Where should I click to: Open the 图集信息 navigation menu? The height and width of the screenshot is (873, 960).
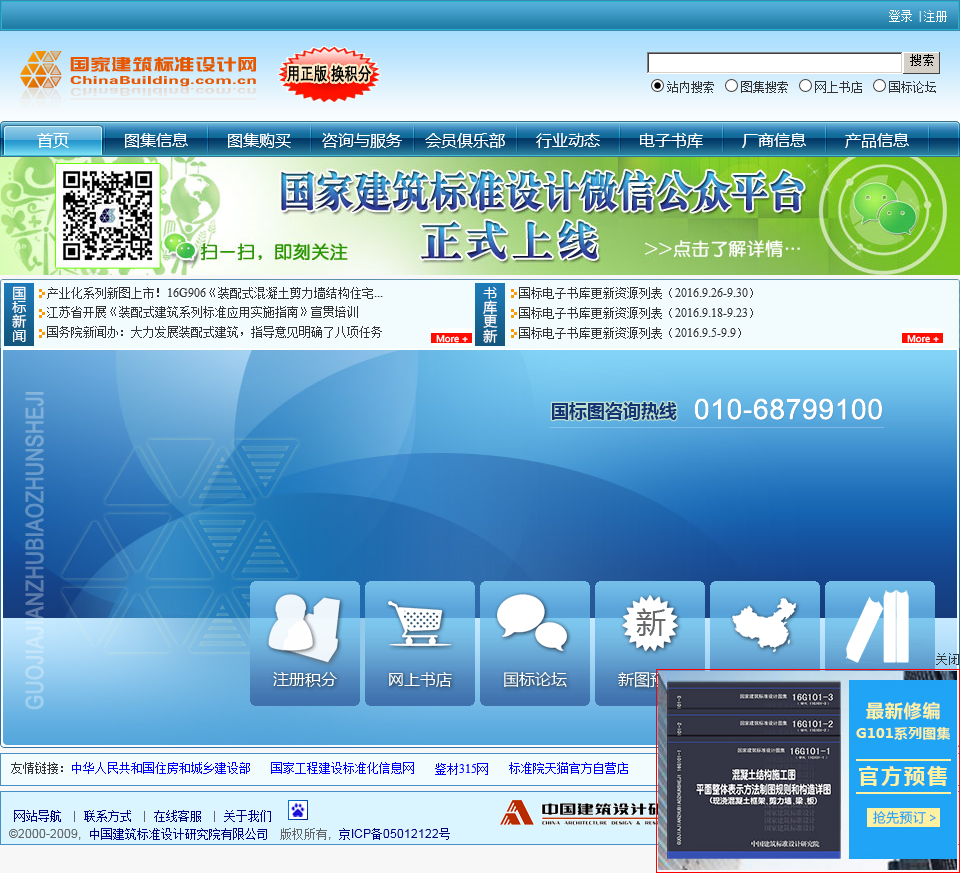(156, 140)
